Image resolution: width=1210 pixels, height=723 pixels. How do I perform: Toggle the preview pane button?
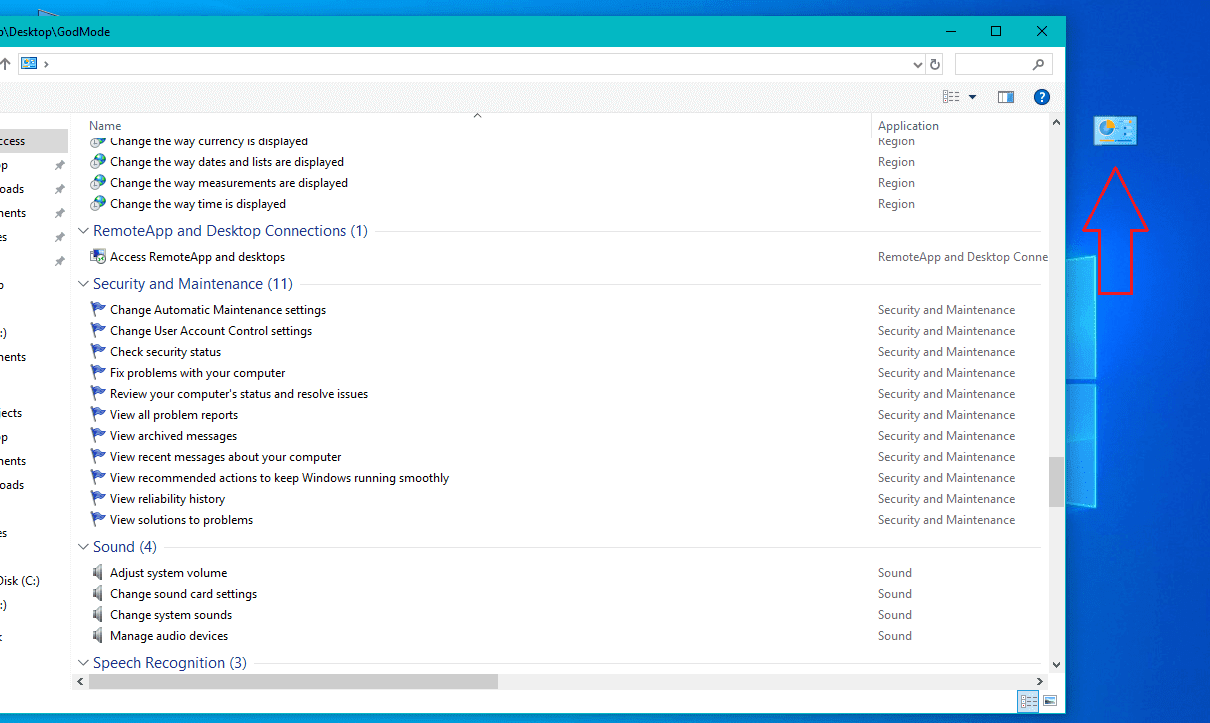pyautogui.click(x=1006, y=97)
